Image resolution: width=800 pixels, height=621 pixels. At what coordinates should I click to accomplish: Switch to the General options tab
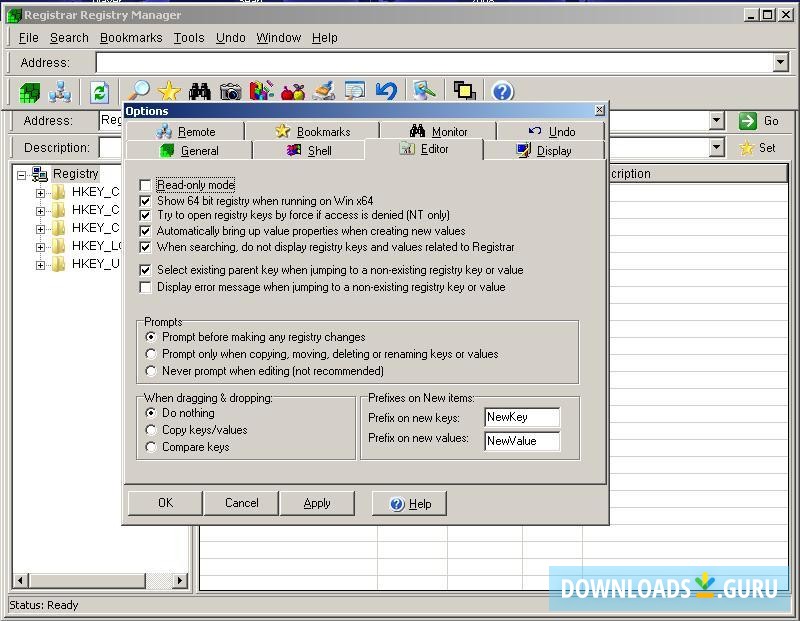coord(189,151)
